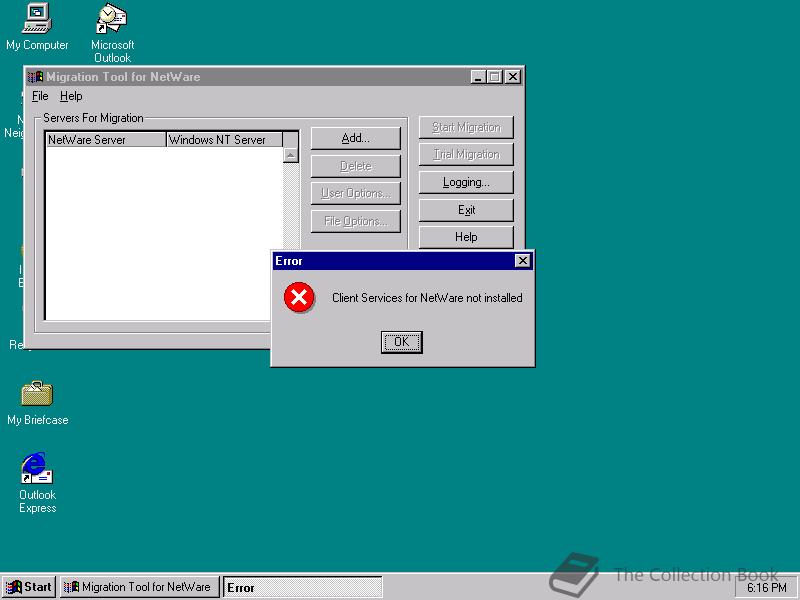Click the Start Migration button
Screen dimensions: 800x600
[x=466, y=127]
